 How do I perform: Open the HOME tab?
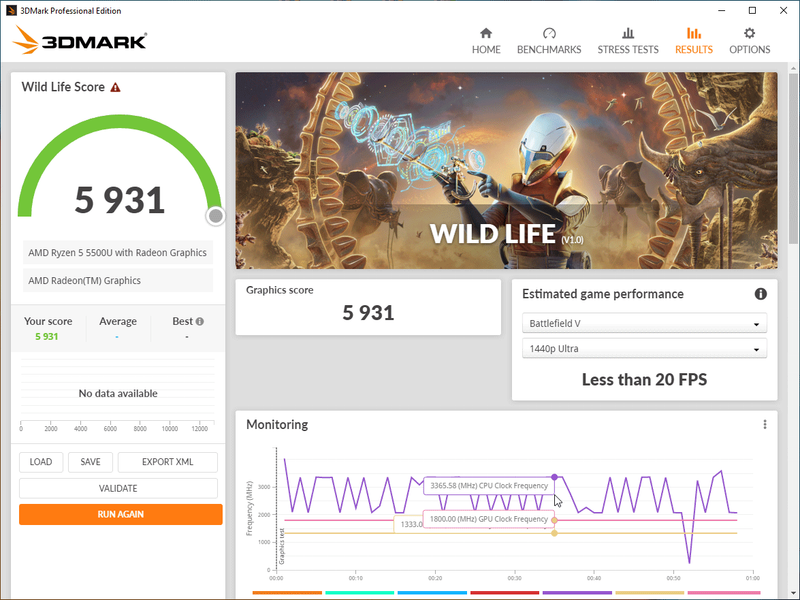486,41
